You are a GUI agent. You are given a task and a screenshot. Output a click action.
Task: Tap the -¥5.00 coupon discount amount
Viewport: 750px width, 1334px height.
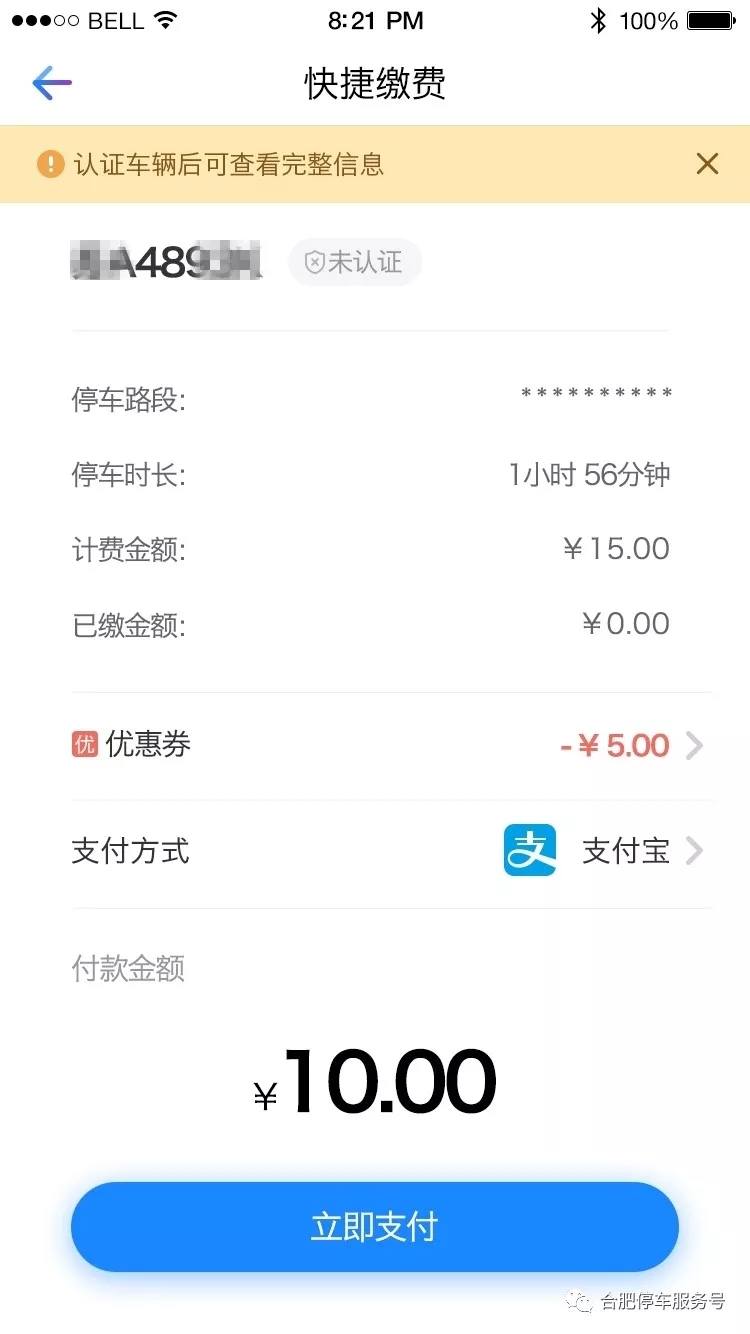pos(615,745)
